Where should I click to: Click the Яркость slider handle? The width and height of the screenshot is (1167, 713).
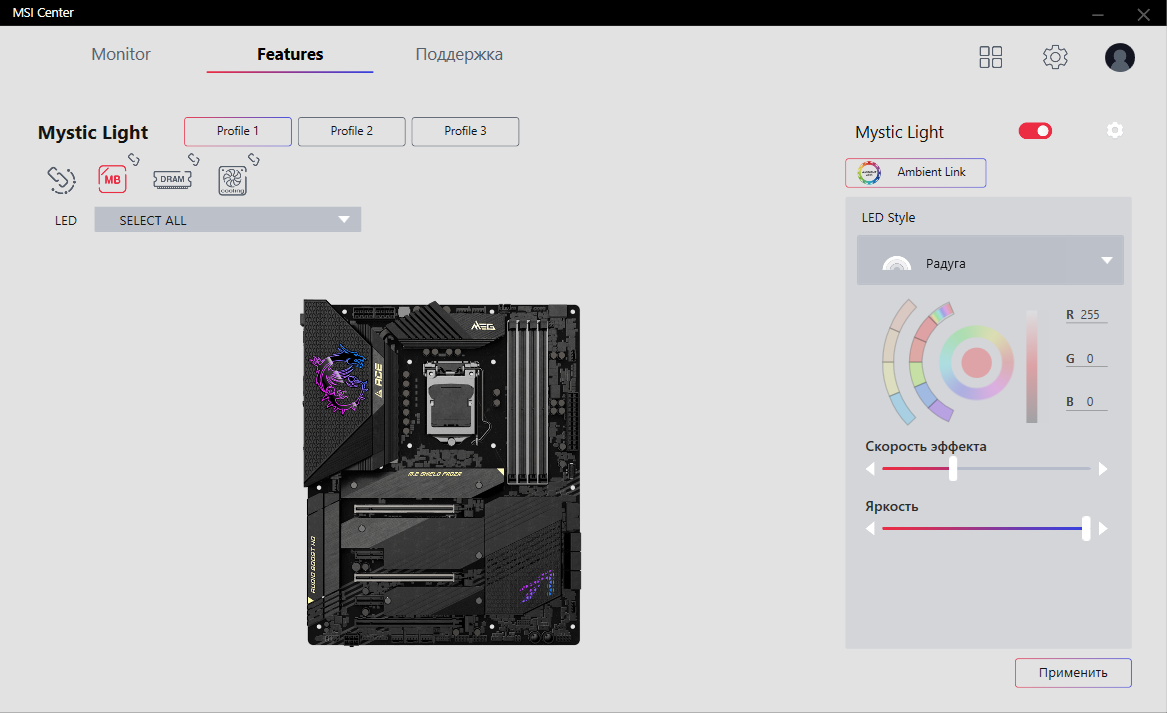1086,528
